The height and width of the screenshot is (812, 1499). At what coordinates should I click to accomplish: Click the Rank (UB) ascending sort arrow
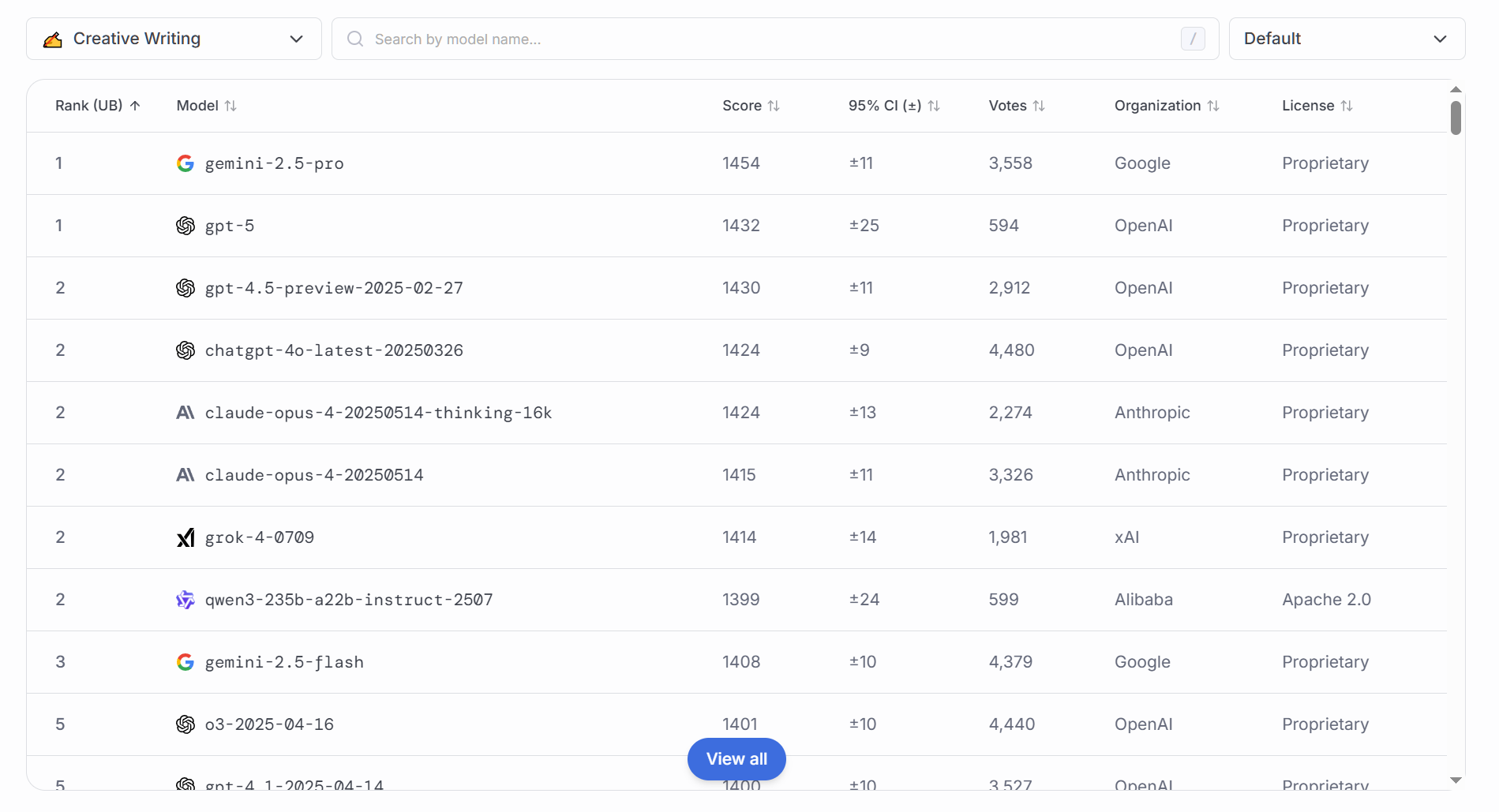[135, 106]
